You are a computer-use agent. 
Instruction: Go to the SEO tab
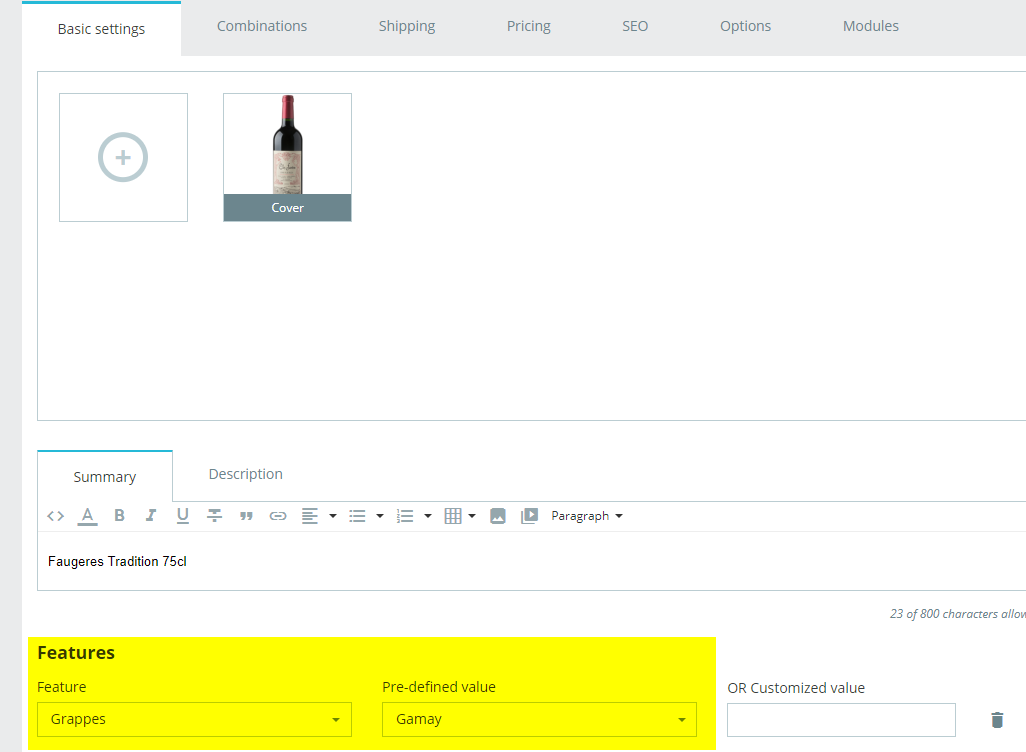pos(635,26)
